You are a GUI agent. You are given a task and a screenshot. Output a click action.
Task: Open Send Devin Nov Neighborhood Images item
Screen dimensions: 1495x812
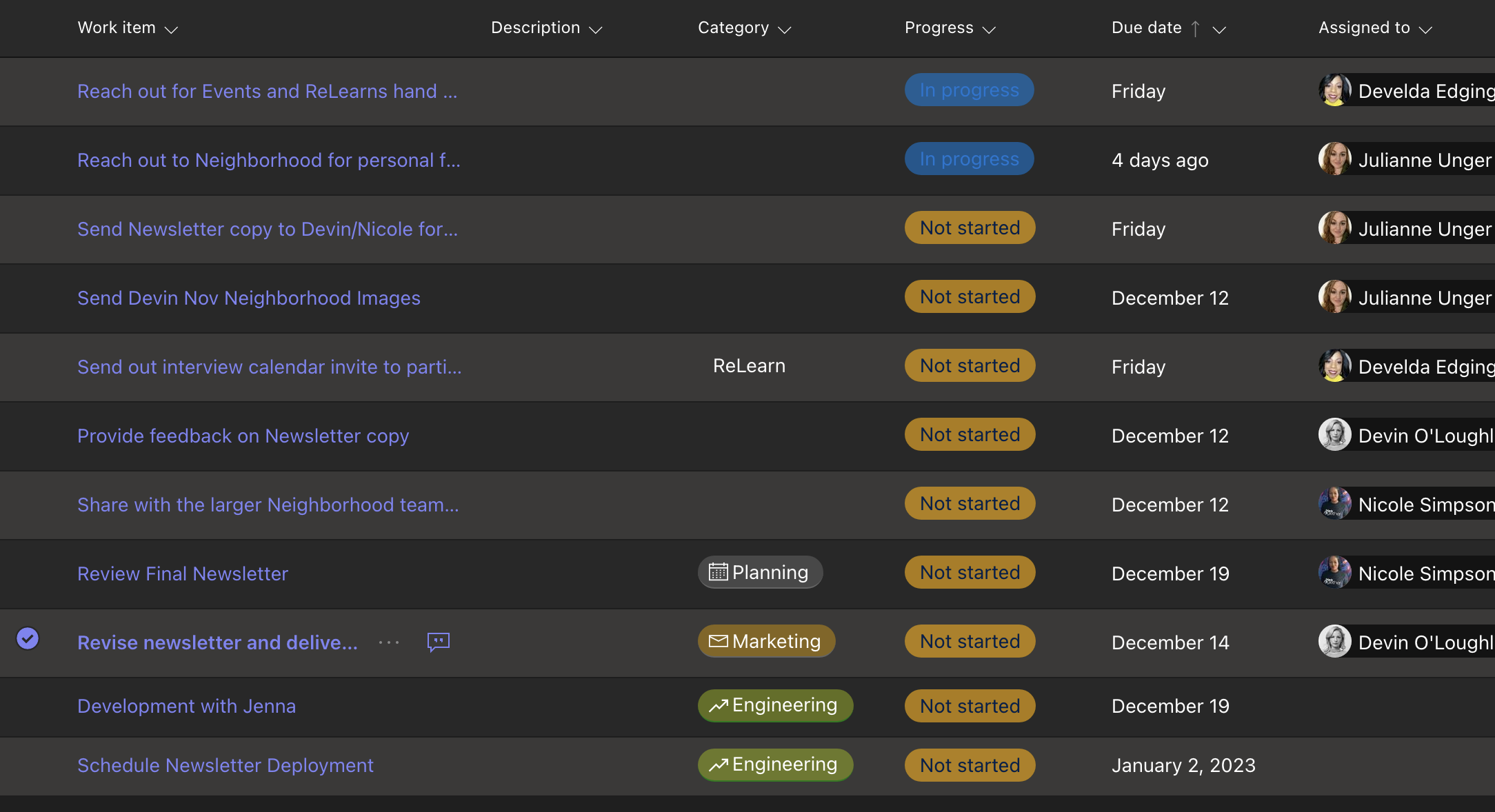click(248, 298)
